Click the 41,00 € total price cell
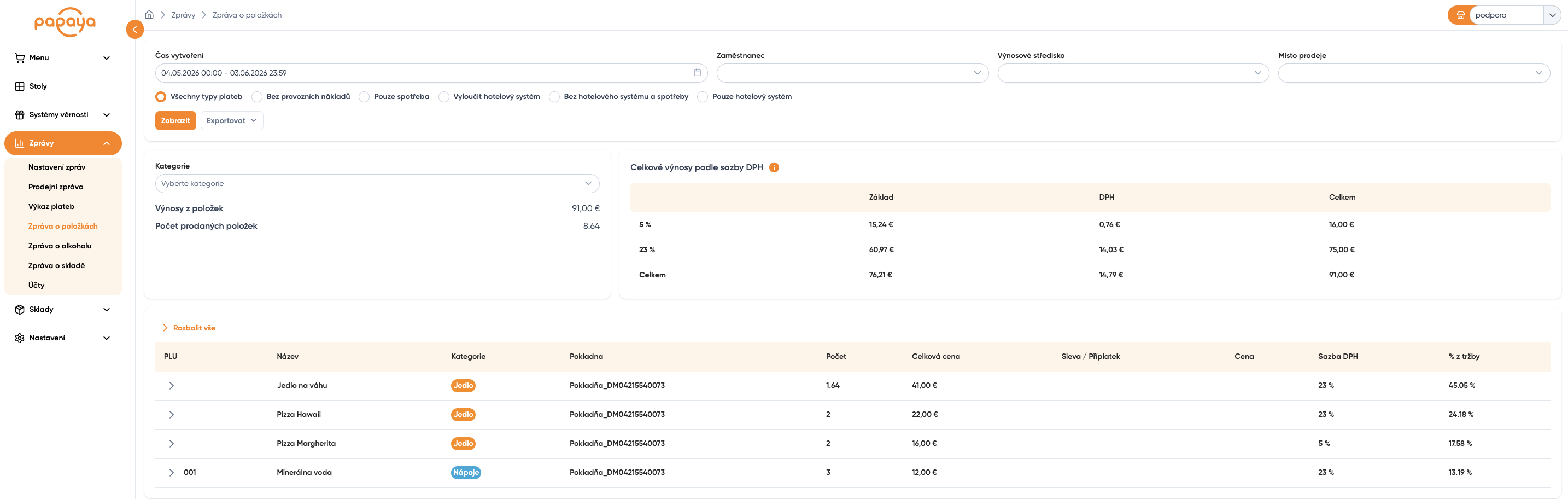Image resolution: width=1568 pixels, height=499 pixels. 925,386
